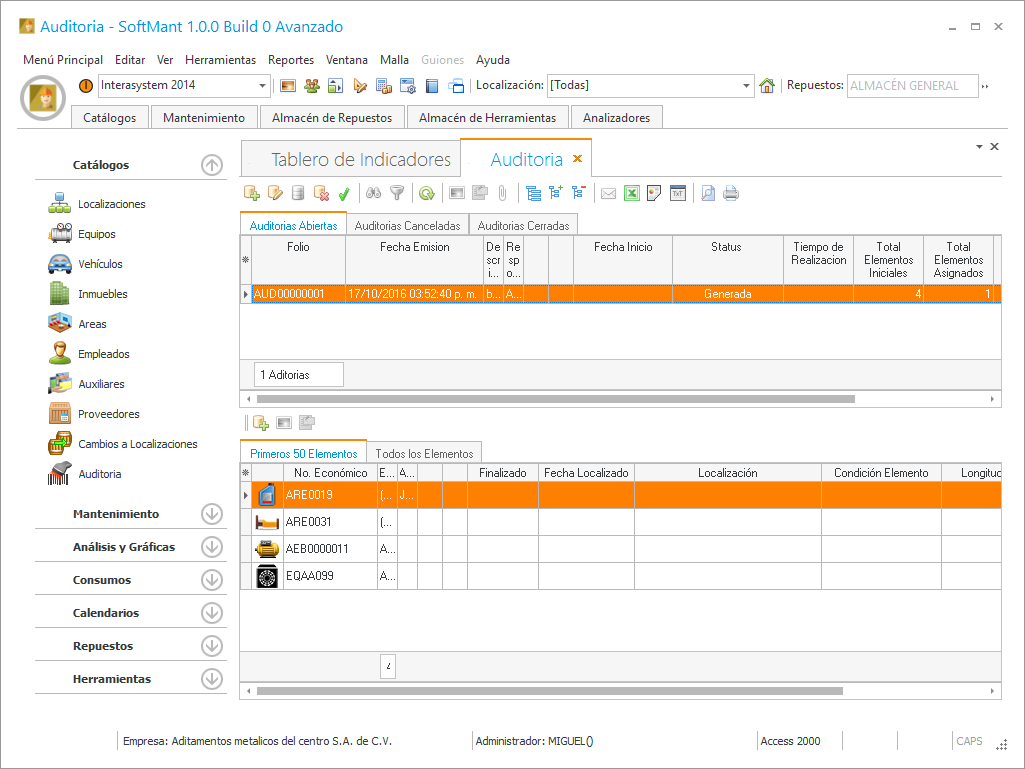
Task: Click the green refresh icon
Action: [426, 194]
